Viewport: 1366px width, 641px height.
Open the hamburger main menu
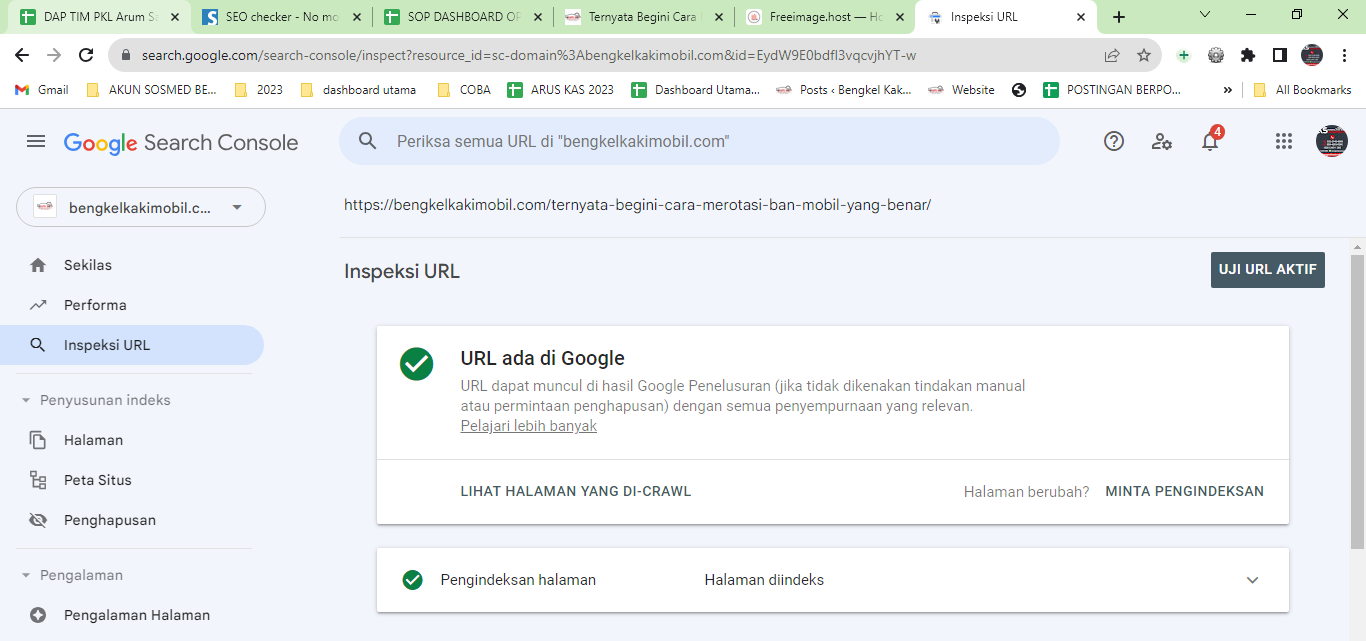click(x=36, y=142)
